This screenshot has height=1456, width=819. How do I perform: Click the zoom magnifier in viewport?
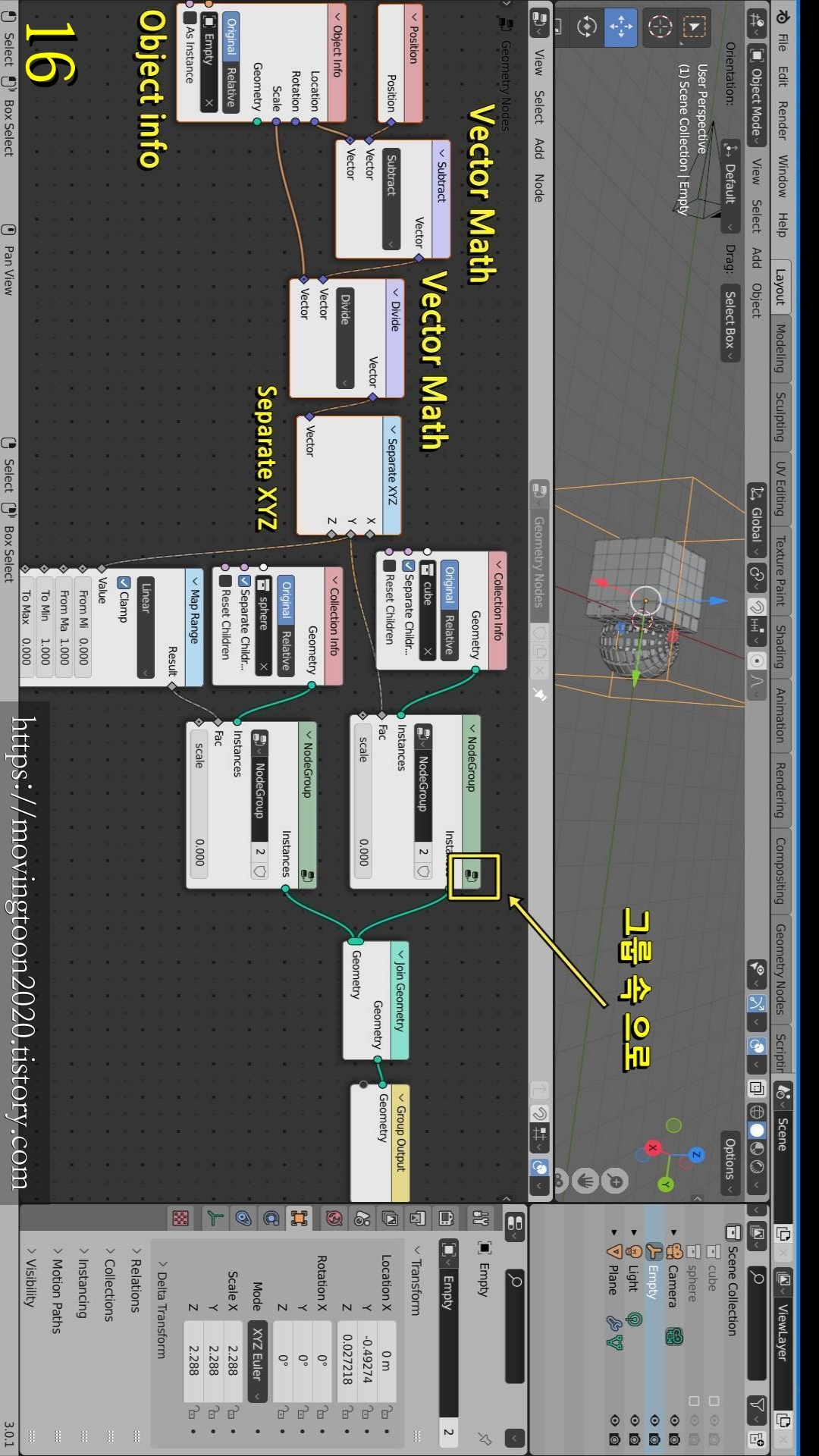616,1181
